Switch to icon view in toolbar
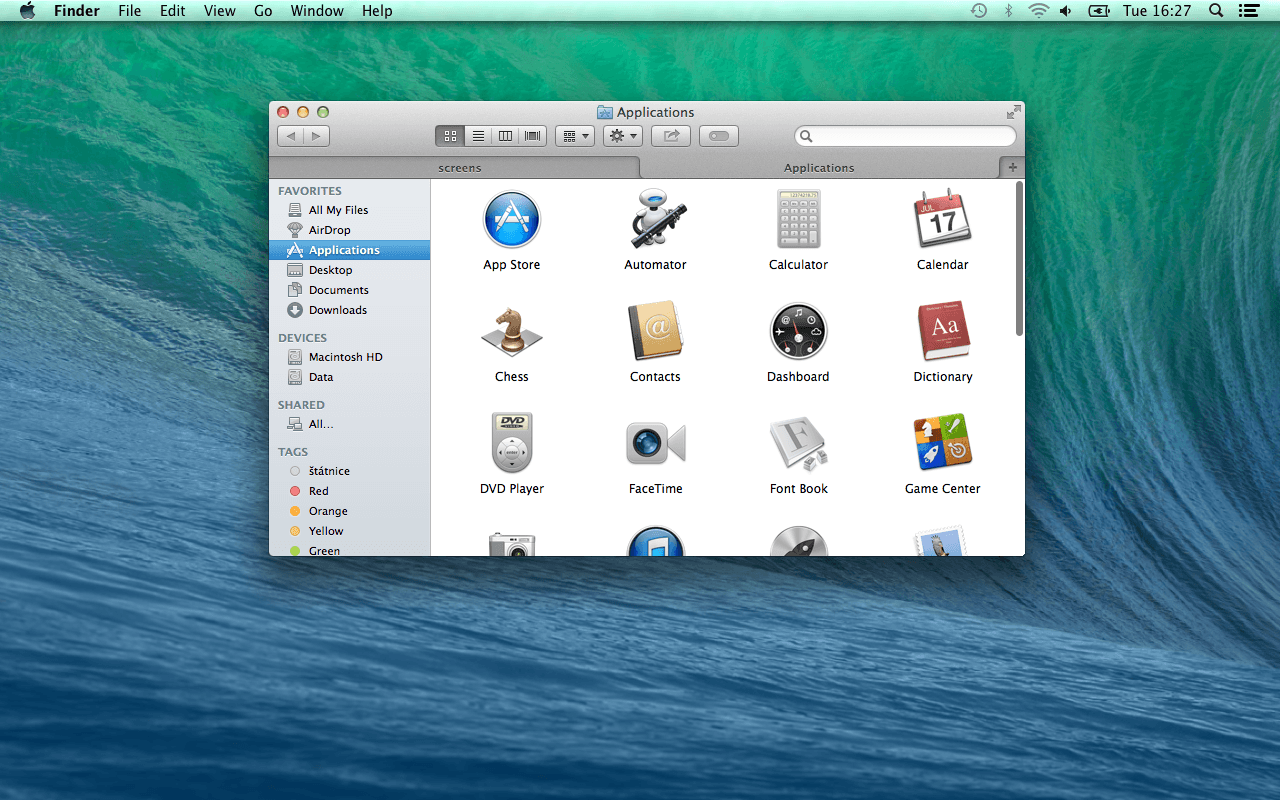The image size is (1280, 800). click(x=450, y=136)
